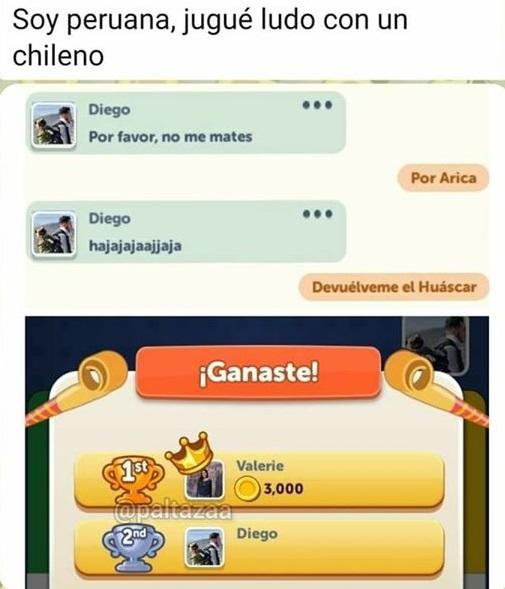505x589 pixels.
Task: Click the "Por favor, no me mates" message text
Action: [x=170, y=137]
